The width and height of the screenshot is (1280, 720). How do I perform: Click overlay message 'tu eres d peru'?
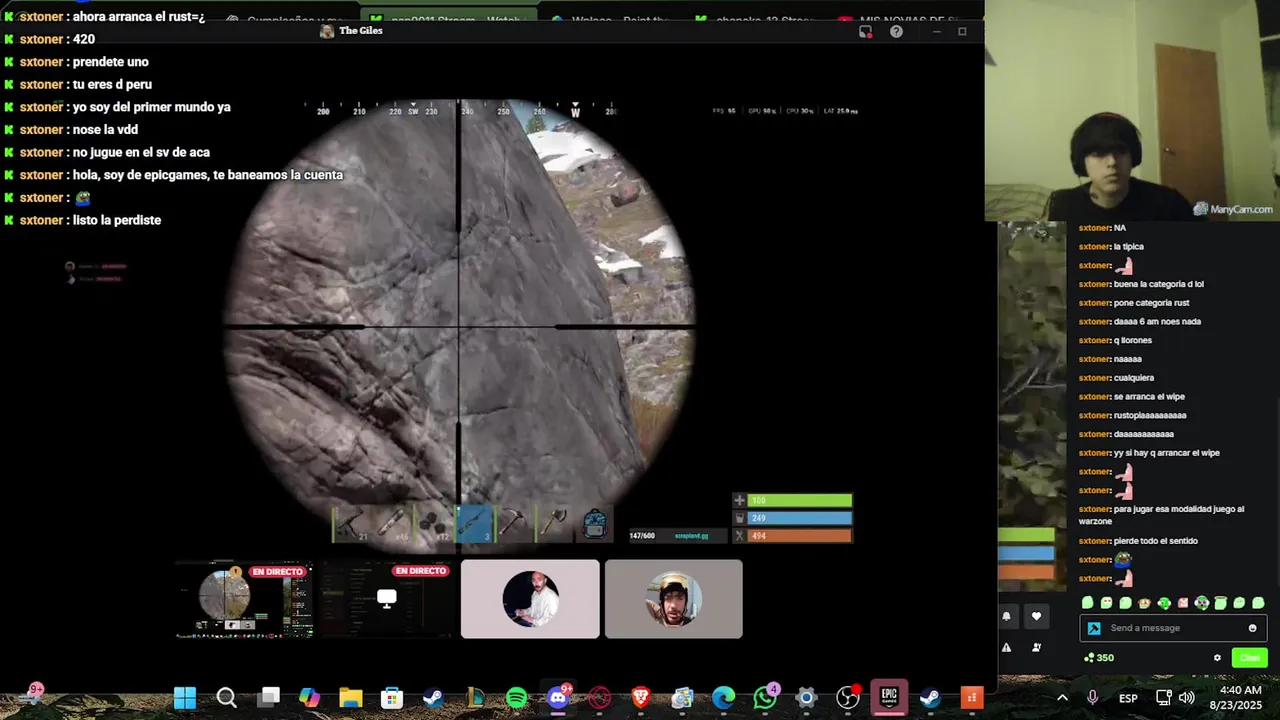[112, 85]
